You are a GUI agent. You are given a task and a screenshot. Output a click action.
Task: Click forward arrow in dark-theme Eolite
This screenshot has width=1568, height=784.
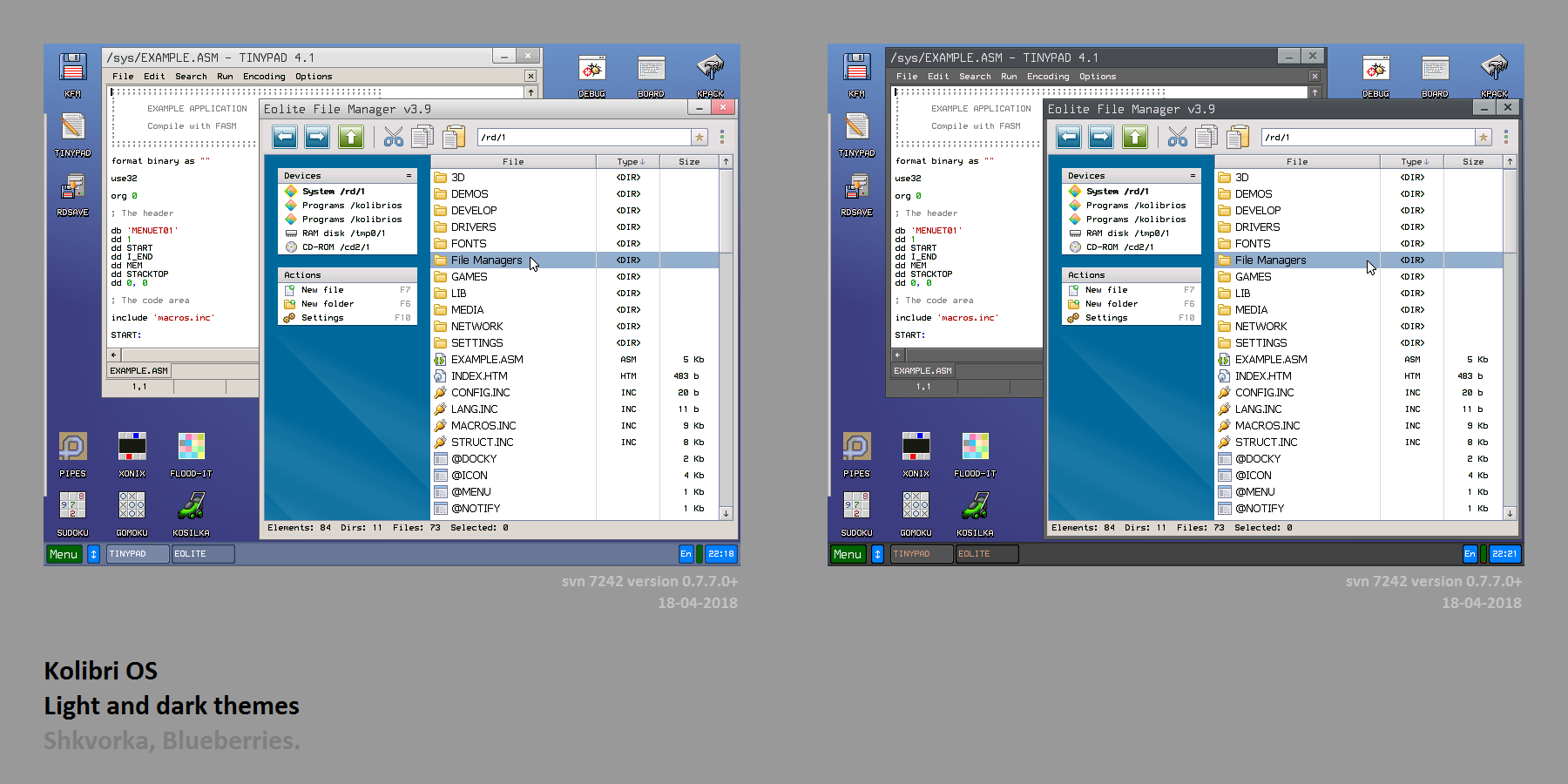coord(1102,137)
